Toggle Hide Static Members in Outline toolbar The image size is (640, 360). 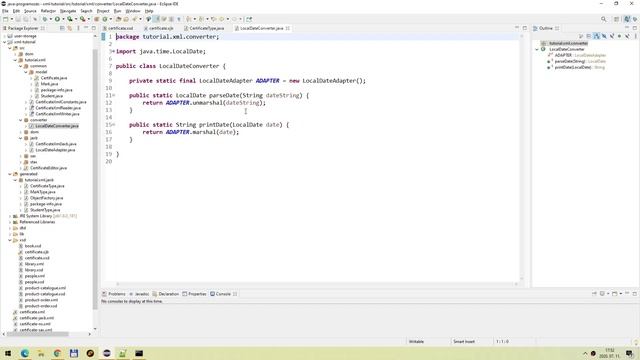[x=612, y=36]
